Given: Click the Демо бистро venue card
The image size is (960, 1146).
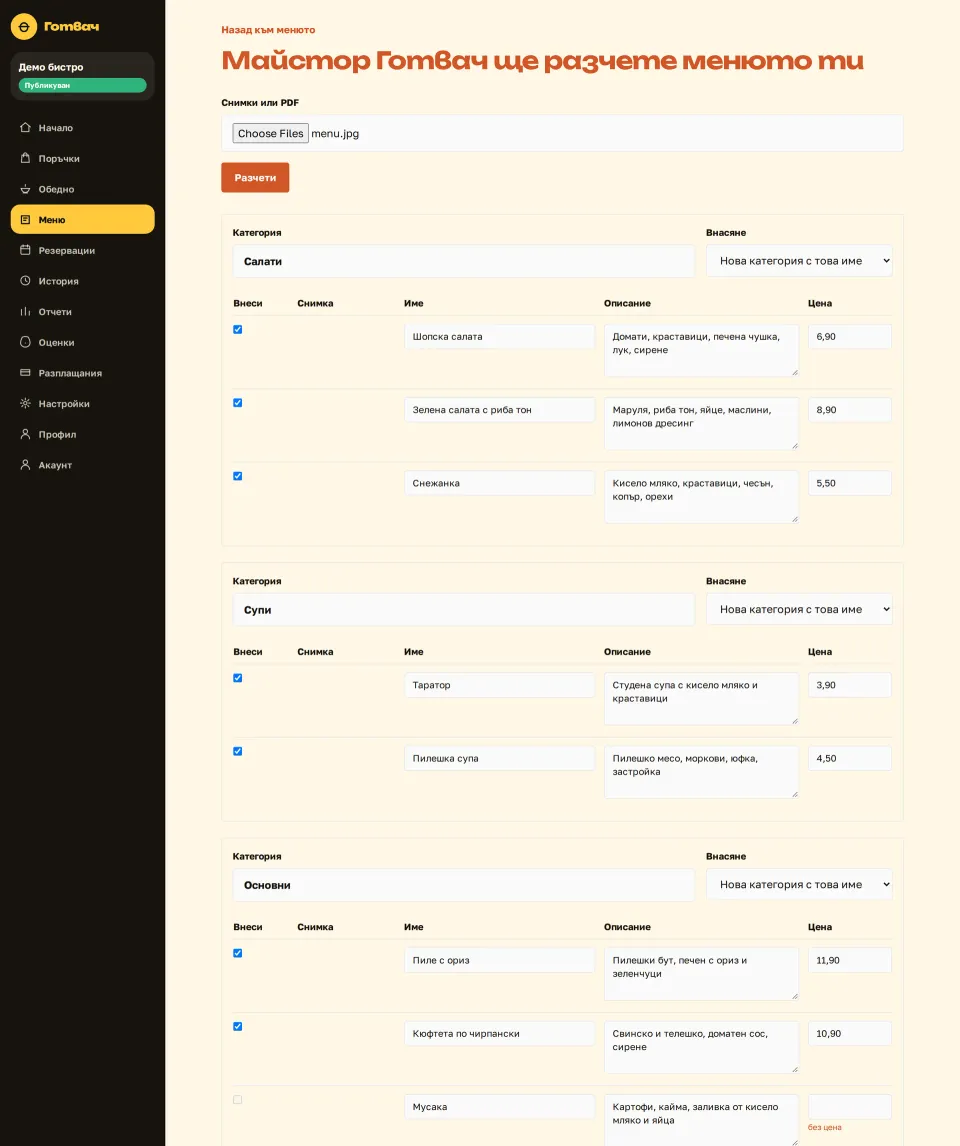Looking at the screenshot, I should tap(83, 76).
